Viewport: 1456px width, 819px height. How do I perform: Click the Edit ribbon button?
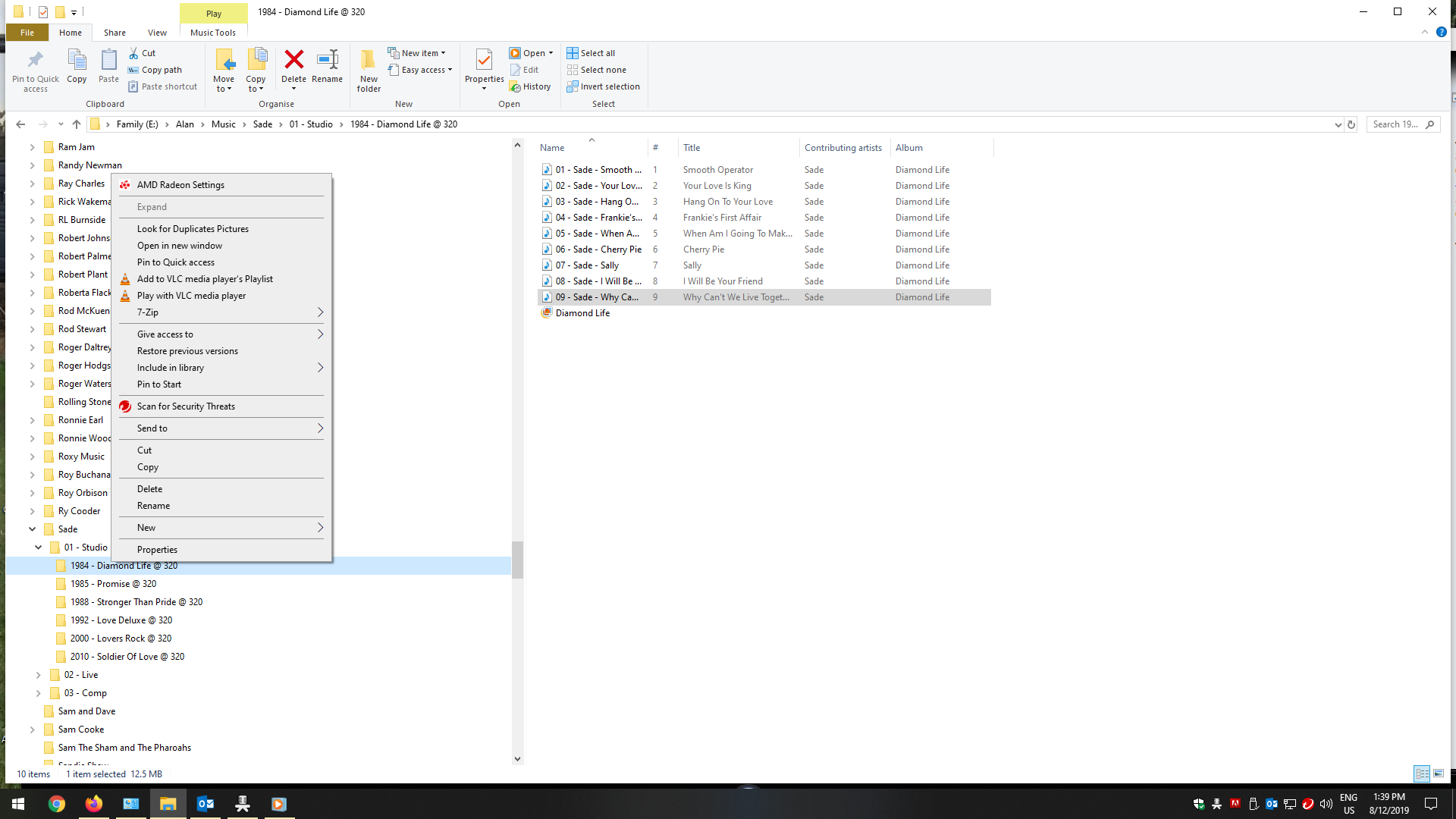[524, 70]
